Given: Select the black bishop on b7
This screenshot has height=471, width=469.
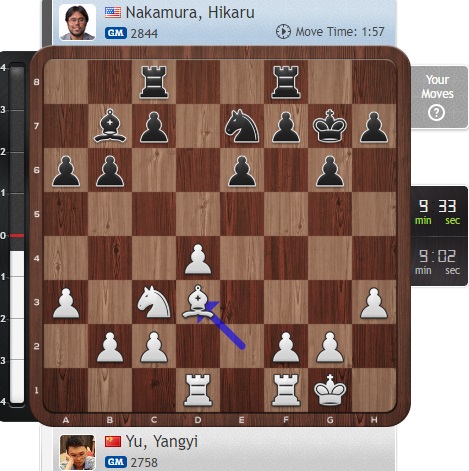Looking at the screenshot, I should (x=110, y=126).
